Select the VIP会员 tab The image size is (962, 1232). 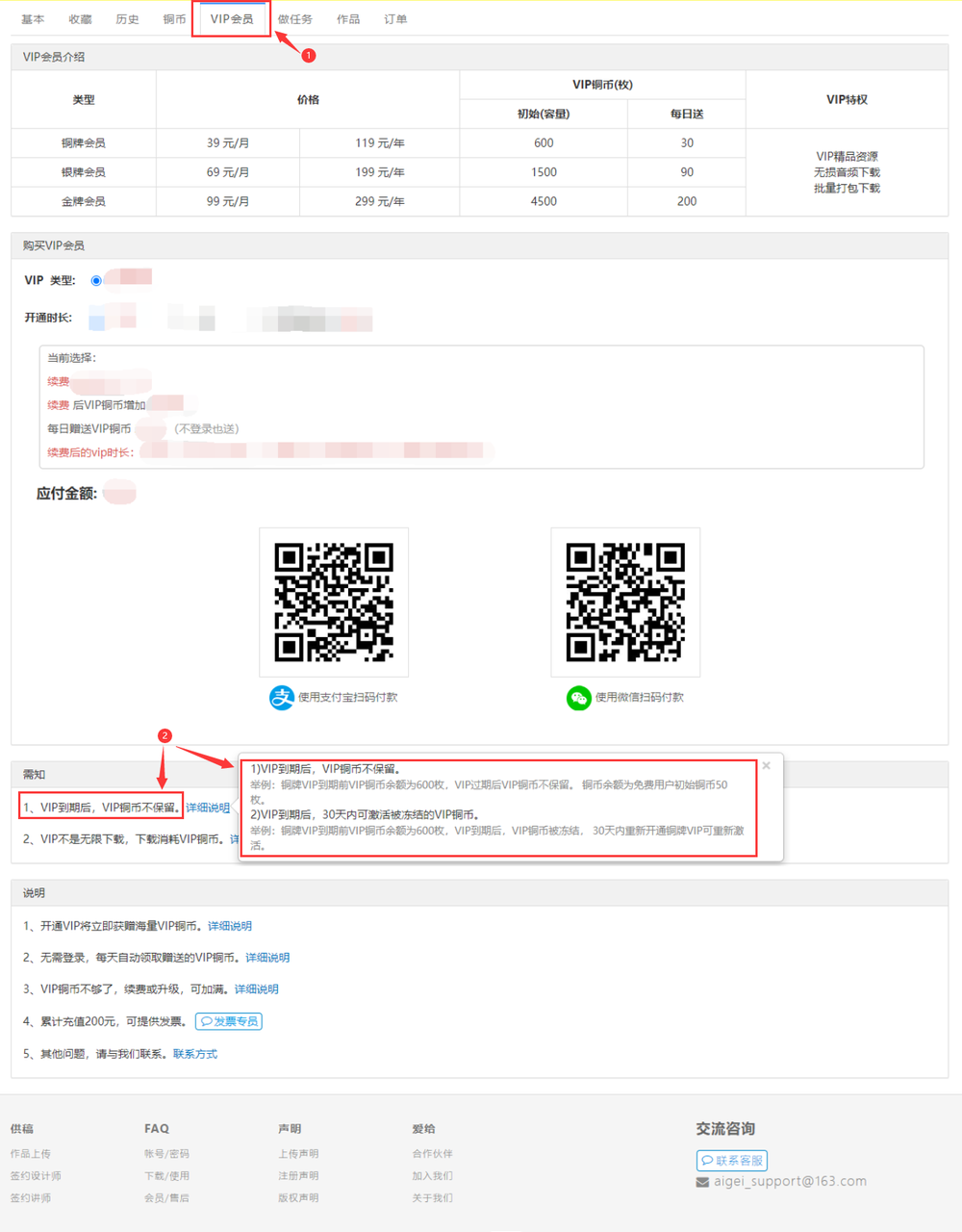pyautogui.click(x=232, y=19)
